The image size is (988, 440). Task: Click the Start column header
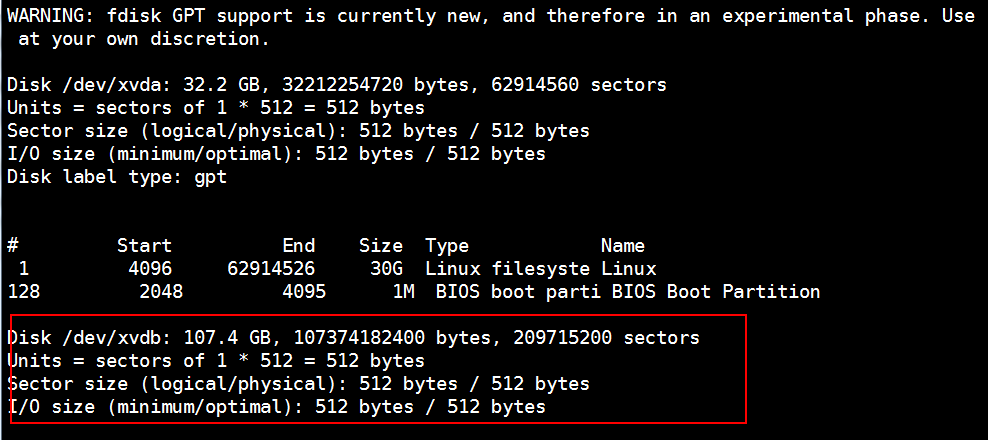point(144,246)
